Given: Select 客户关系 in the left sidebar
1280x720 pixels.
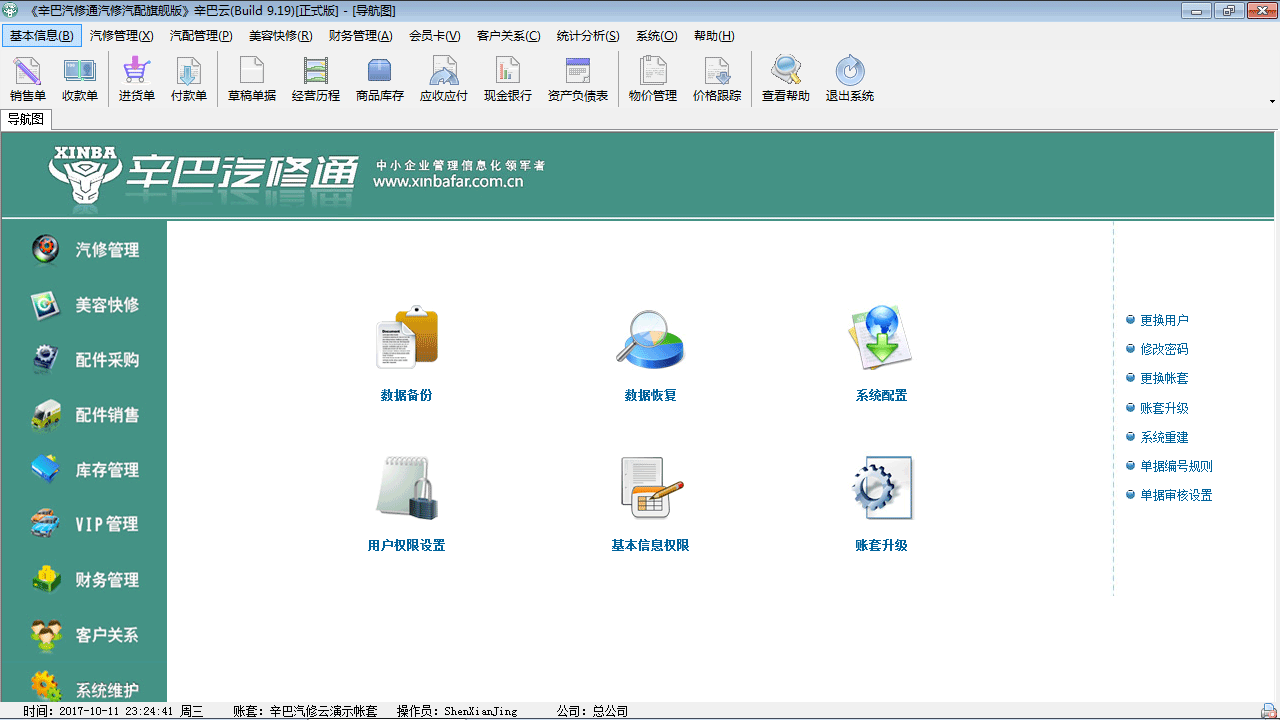Looking at the screenshot, I should 84,635.
